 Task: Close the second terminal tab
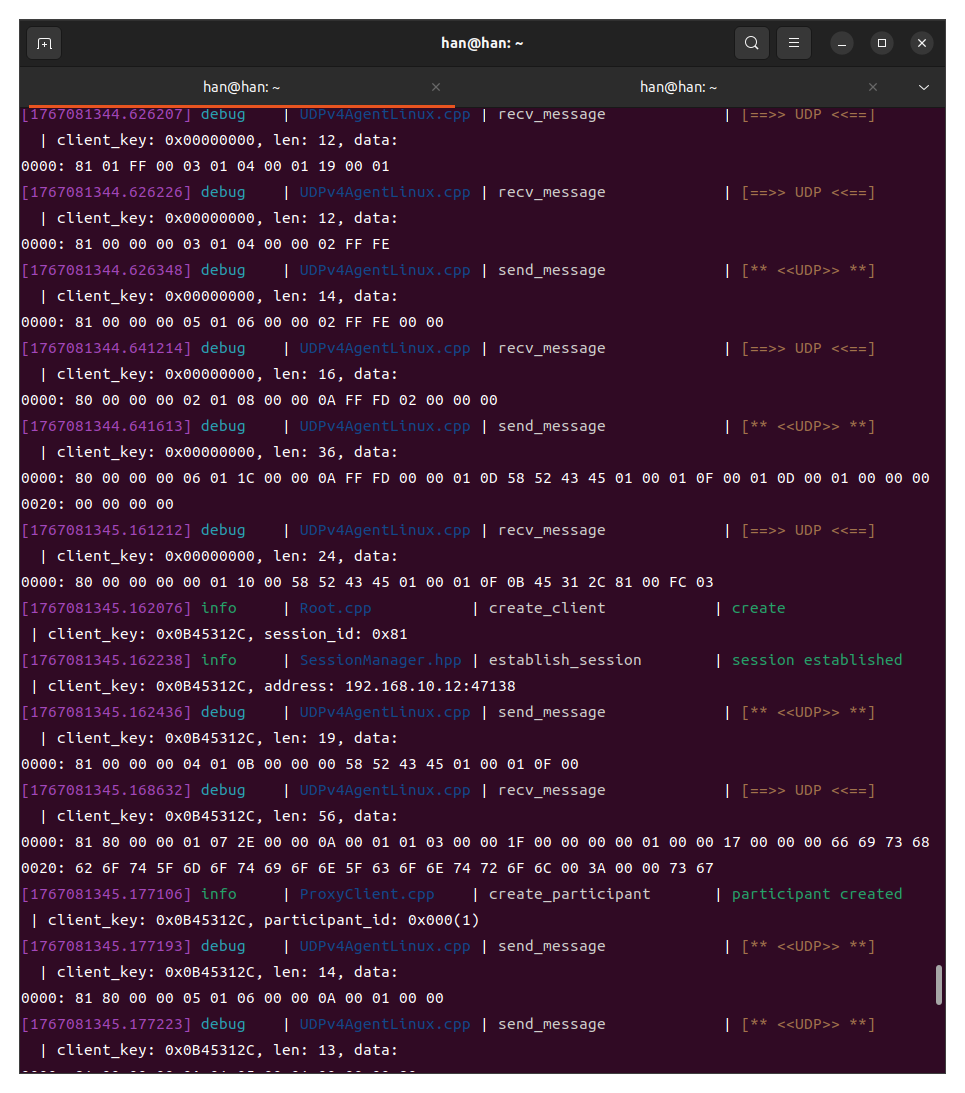click(x=873, y=87)
